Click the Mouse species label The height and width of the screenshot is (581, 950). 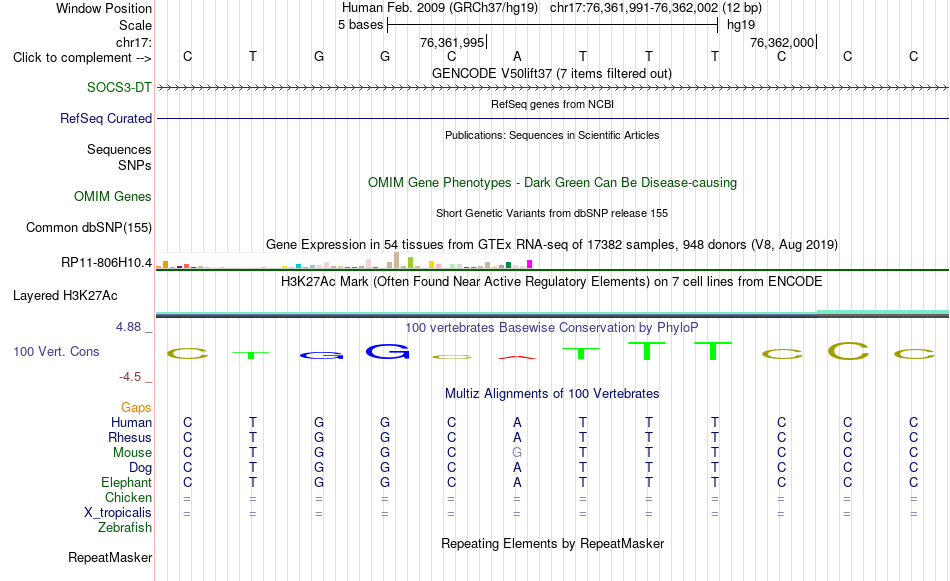(133, 453)
